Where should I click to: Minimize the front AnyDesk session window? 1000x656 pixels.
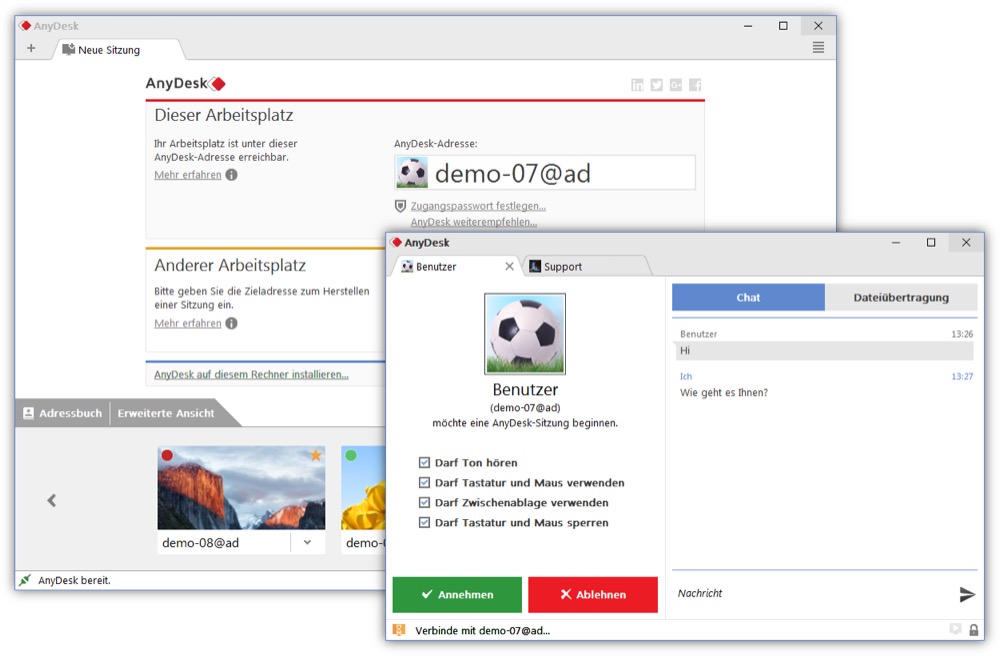click(895, 242)
